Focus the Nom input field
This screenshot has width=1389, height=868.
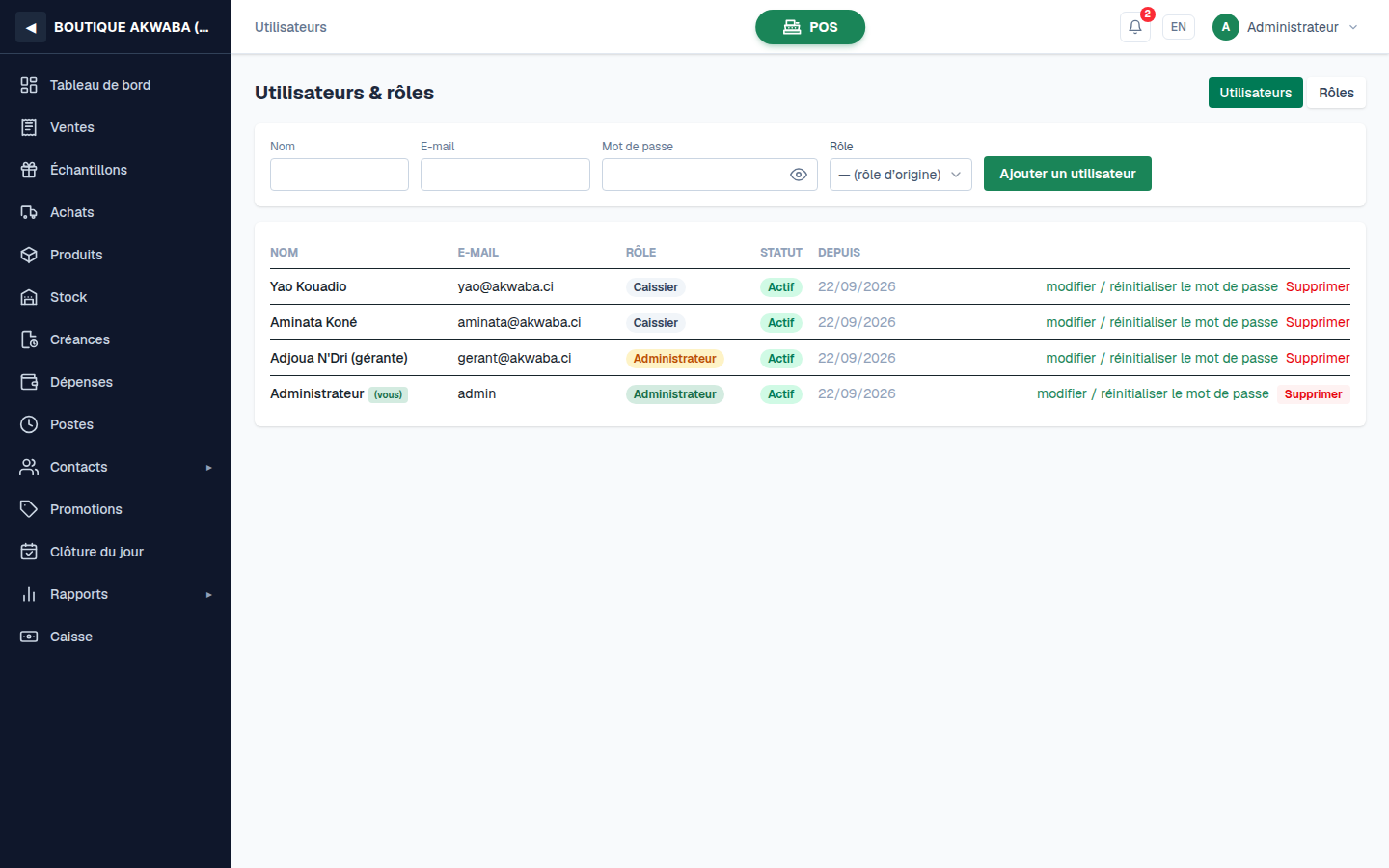click(x=340, y=175)
